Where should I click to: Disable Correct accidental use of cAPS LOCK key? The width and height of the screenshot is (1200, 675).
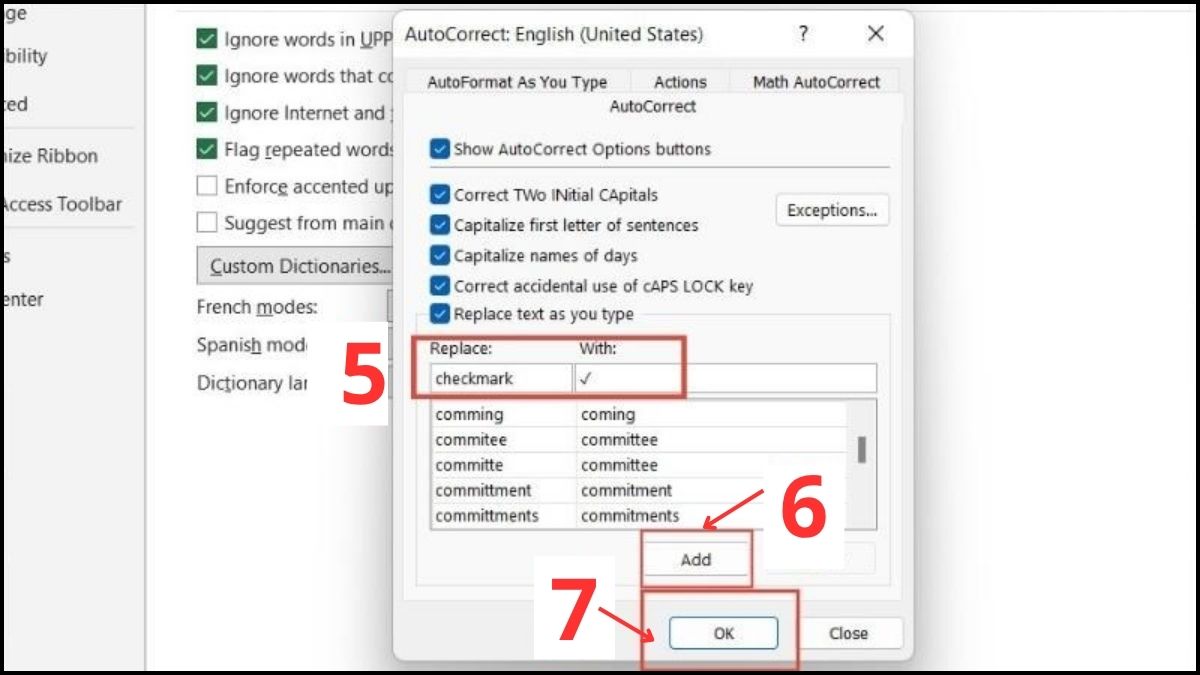[x=438, y=285]
